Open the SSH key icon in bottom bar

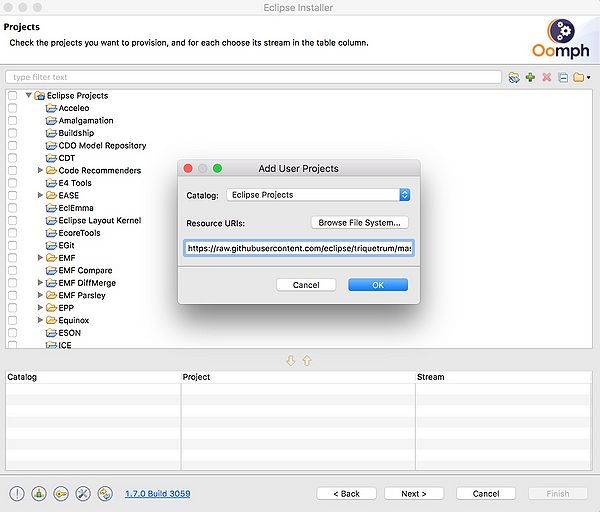61,494
